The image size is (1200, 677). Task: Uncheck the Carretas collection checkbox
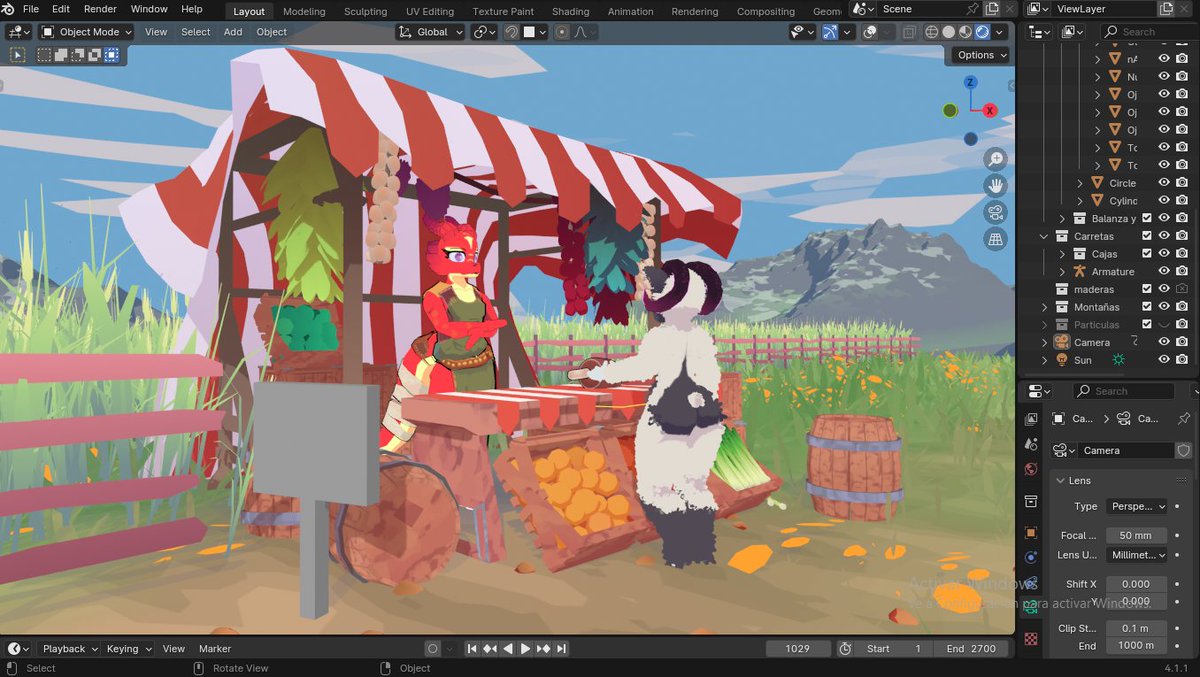point(1147,236)
